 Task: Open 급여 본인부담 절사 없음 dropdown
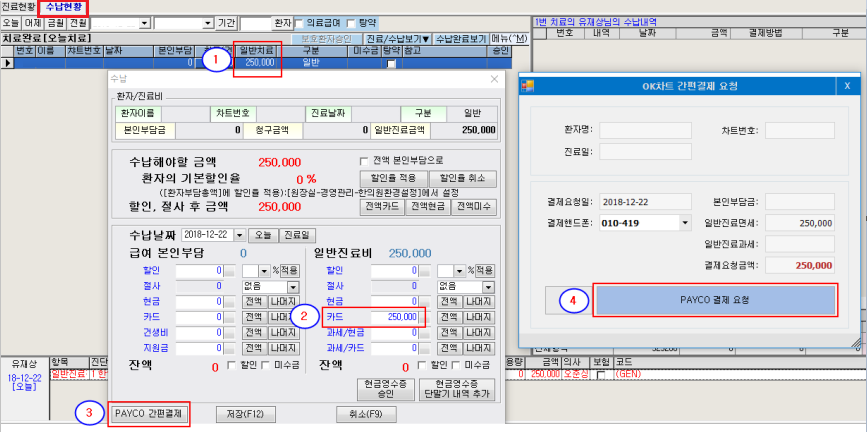(x=294, y=287)
